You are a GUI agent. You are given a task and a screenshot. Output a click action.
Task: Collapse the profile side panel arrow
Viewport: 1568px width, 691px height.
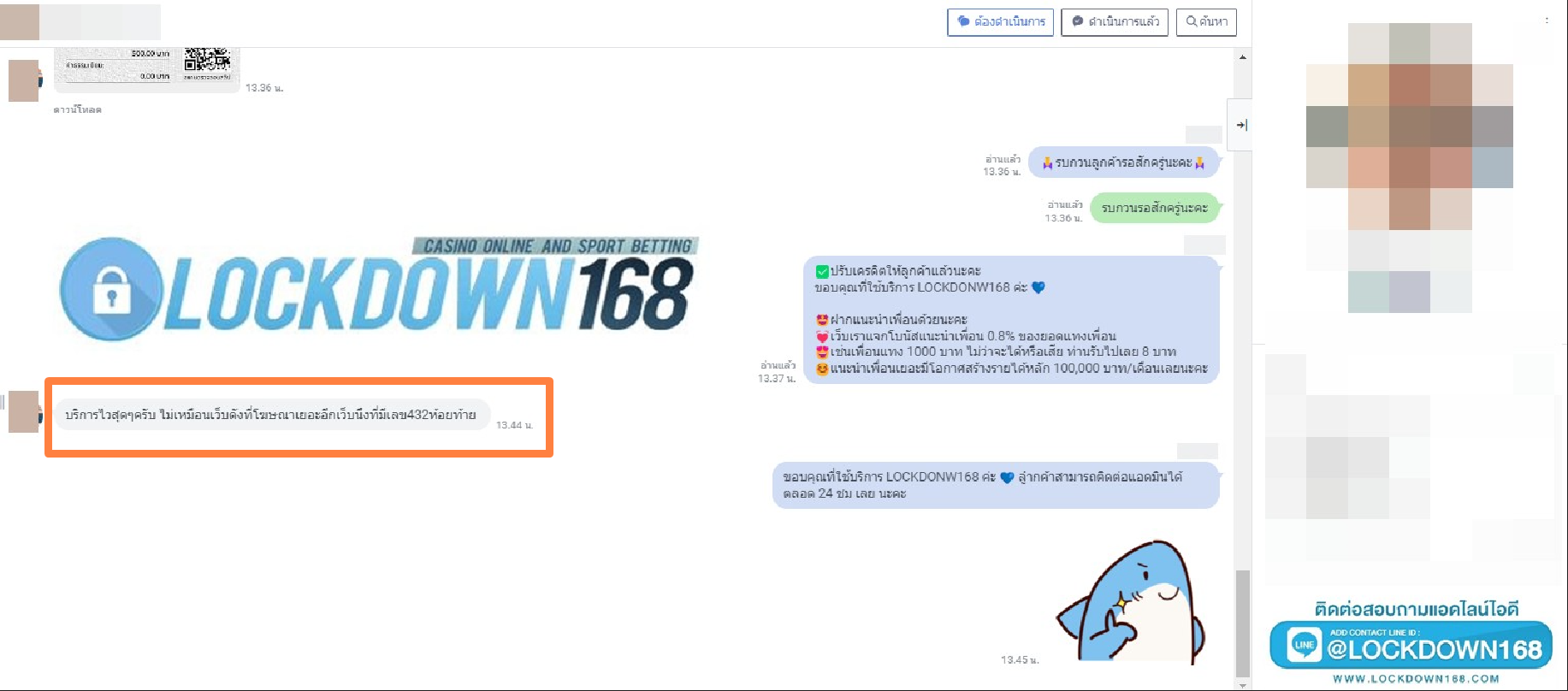pos(1240,125)
